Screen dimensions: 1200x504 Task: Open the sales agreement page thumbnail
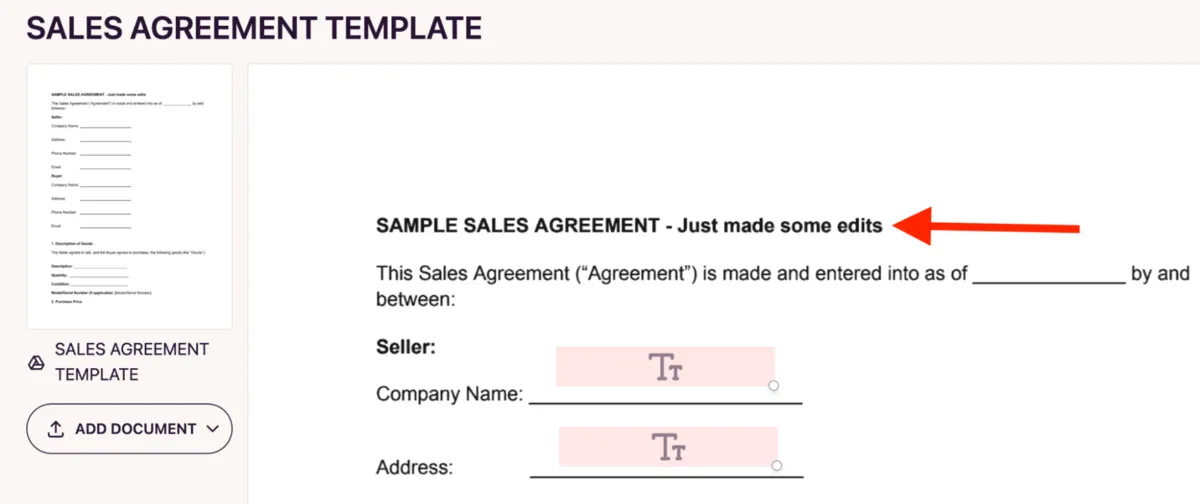130,196
